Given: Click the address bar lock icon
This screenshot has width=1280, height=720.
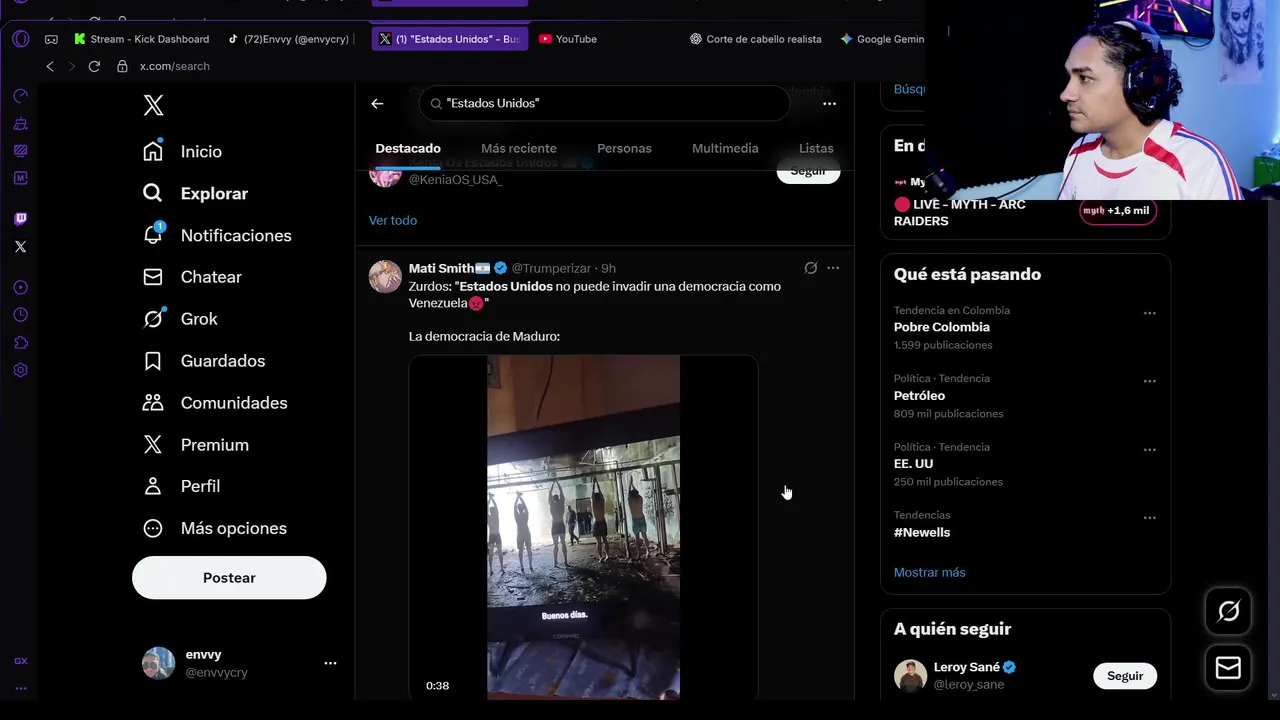Looking at the screenshot, I should point(122,66).
